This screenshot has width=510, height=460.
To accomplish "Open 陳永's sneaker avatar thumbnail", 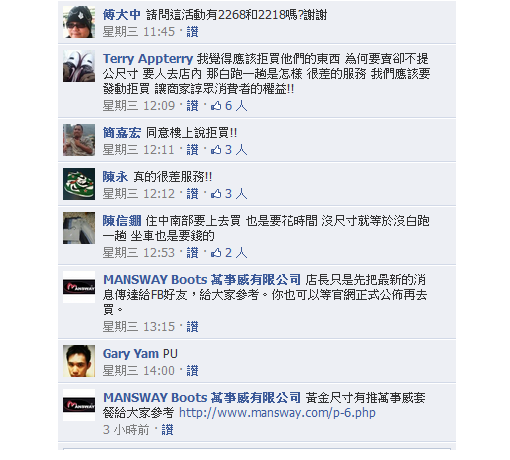I will tap(79, 184).
